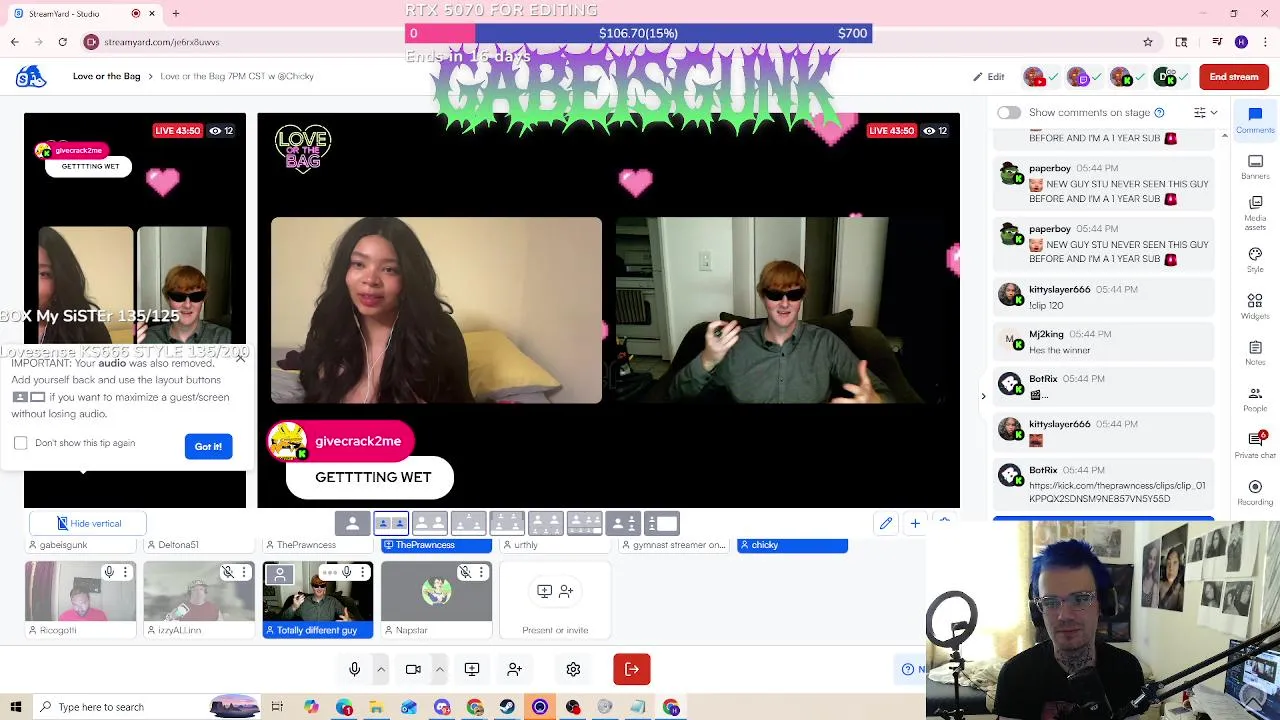Open Totally different guy's three-dot menu

362,572
